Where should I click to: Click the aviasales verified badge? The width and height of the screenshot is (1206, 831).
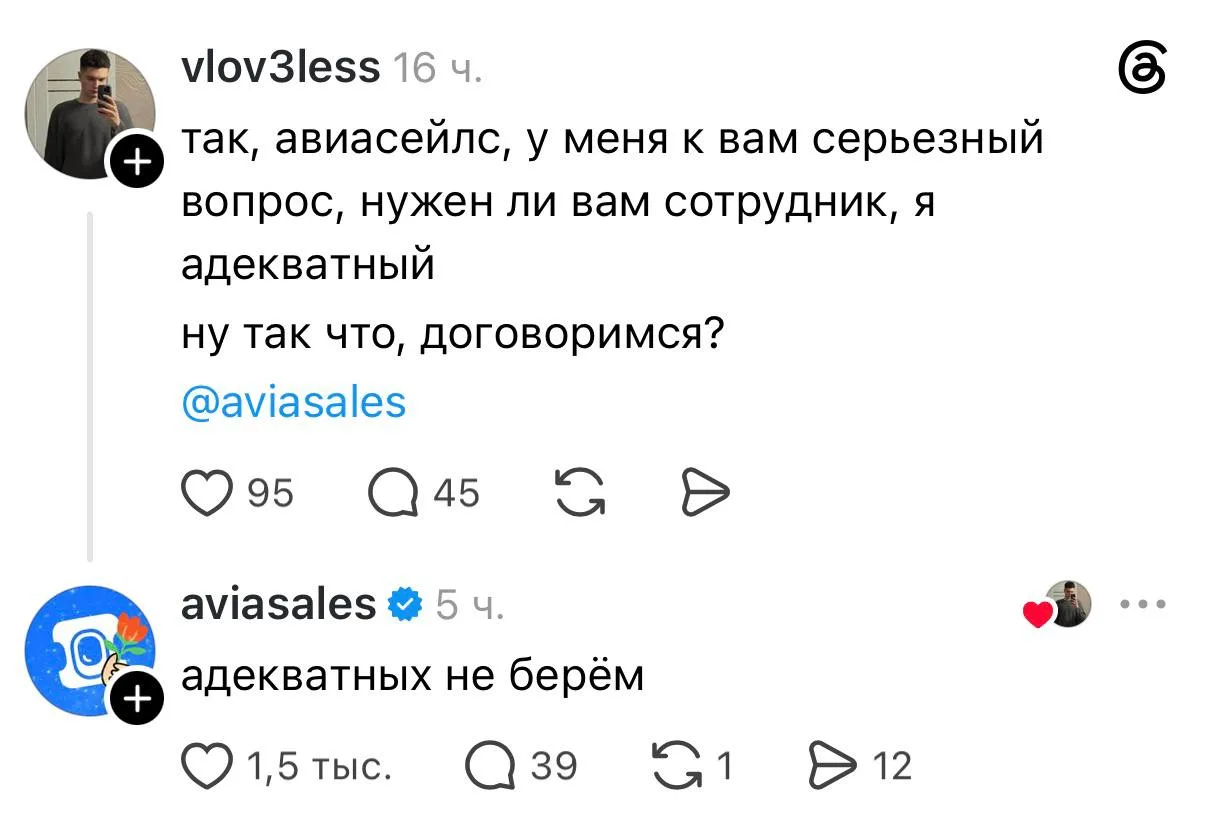(403, 605)
